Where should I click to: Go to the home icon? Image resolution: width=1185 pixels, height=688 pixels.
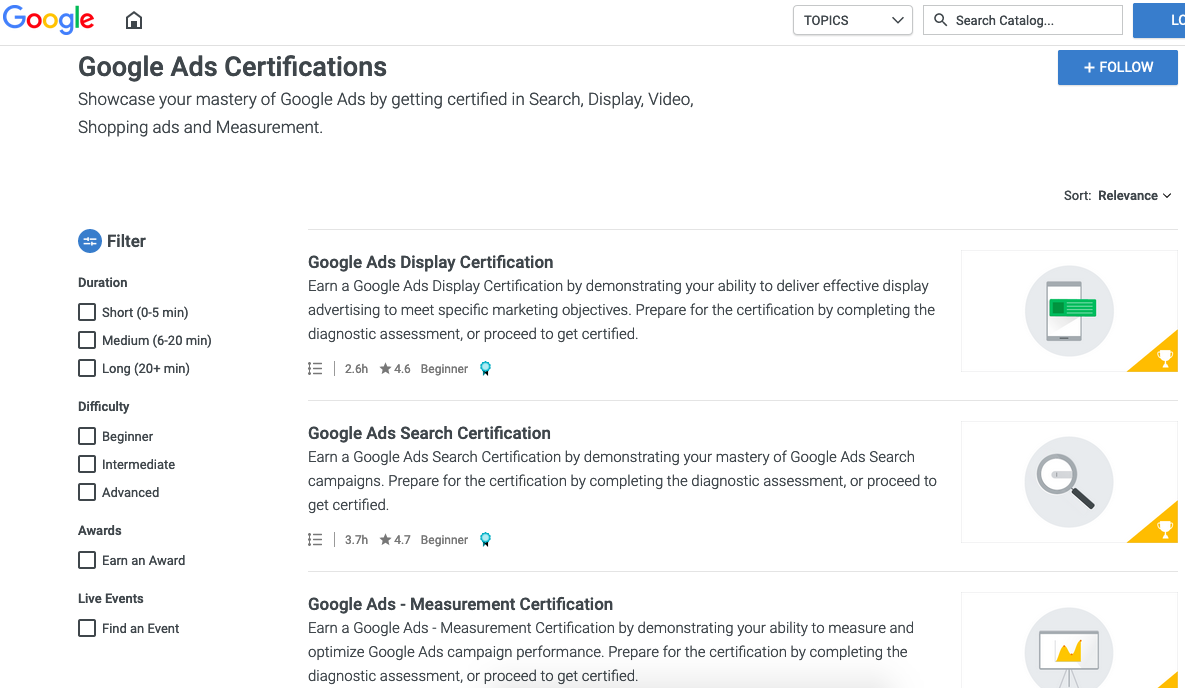tap(133, 21)
